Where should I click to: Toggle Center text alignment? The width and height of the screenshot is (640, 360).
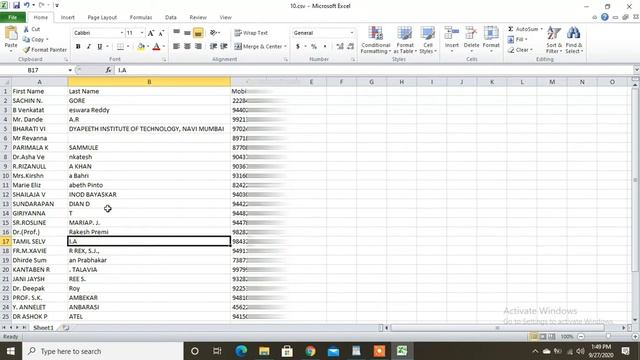coord(187,47)
